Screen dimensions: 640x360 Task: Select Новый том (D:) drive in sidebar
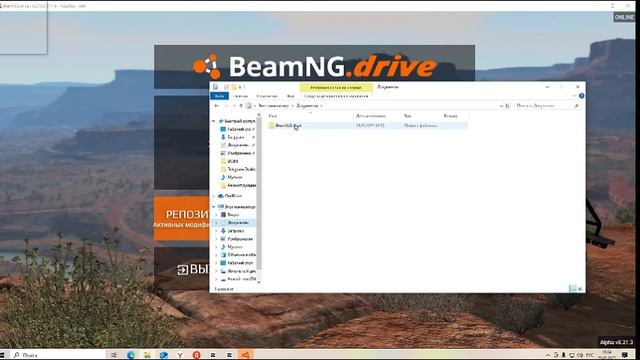[x=238, y=279]
